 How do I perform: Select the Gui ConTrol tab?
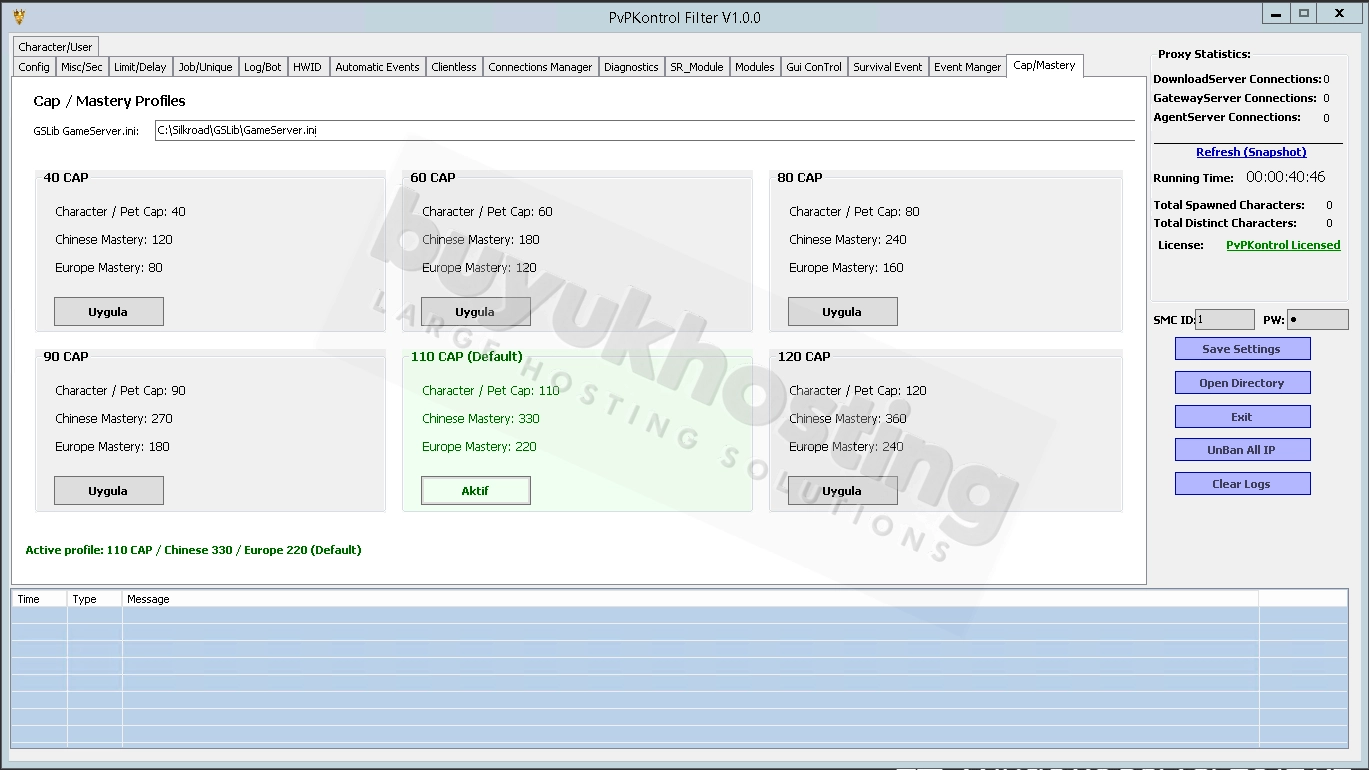pyautogui.click(x=814, y=67)
